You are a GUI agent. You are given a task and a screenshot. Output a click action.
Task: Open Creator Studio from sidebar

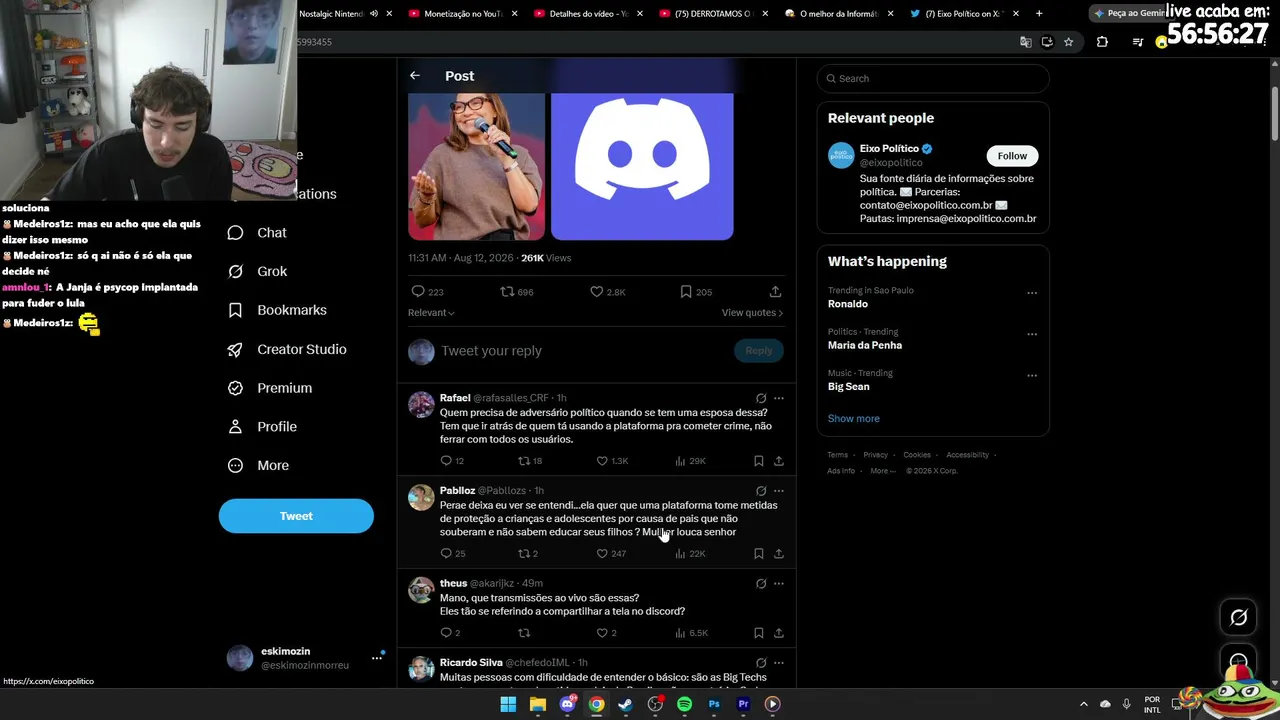tap(286, 349)
